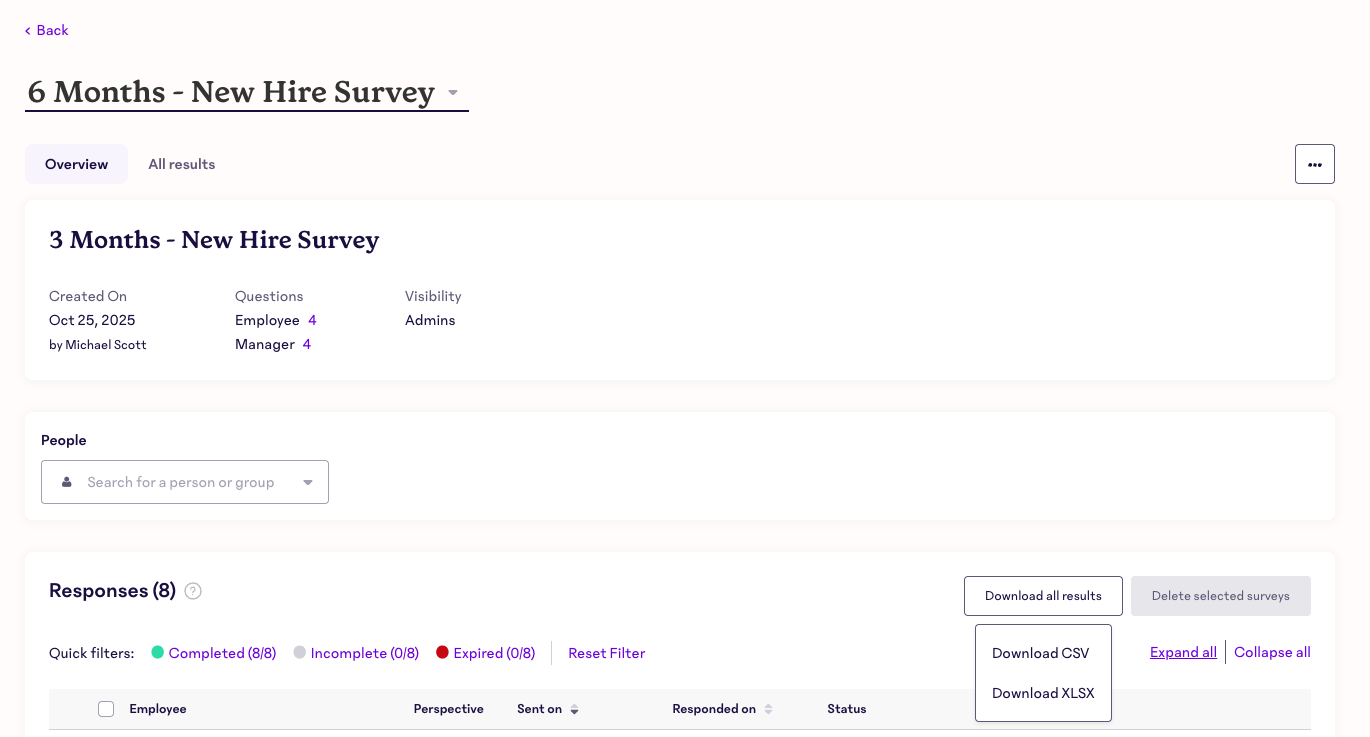Open the survey title dropdown arrow
Image resolution: width=1370 pixels, height=737 pixels.
[x=453, y=93]
